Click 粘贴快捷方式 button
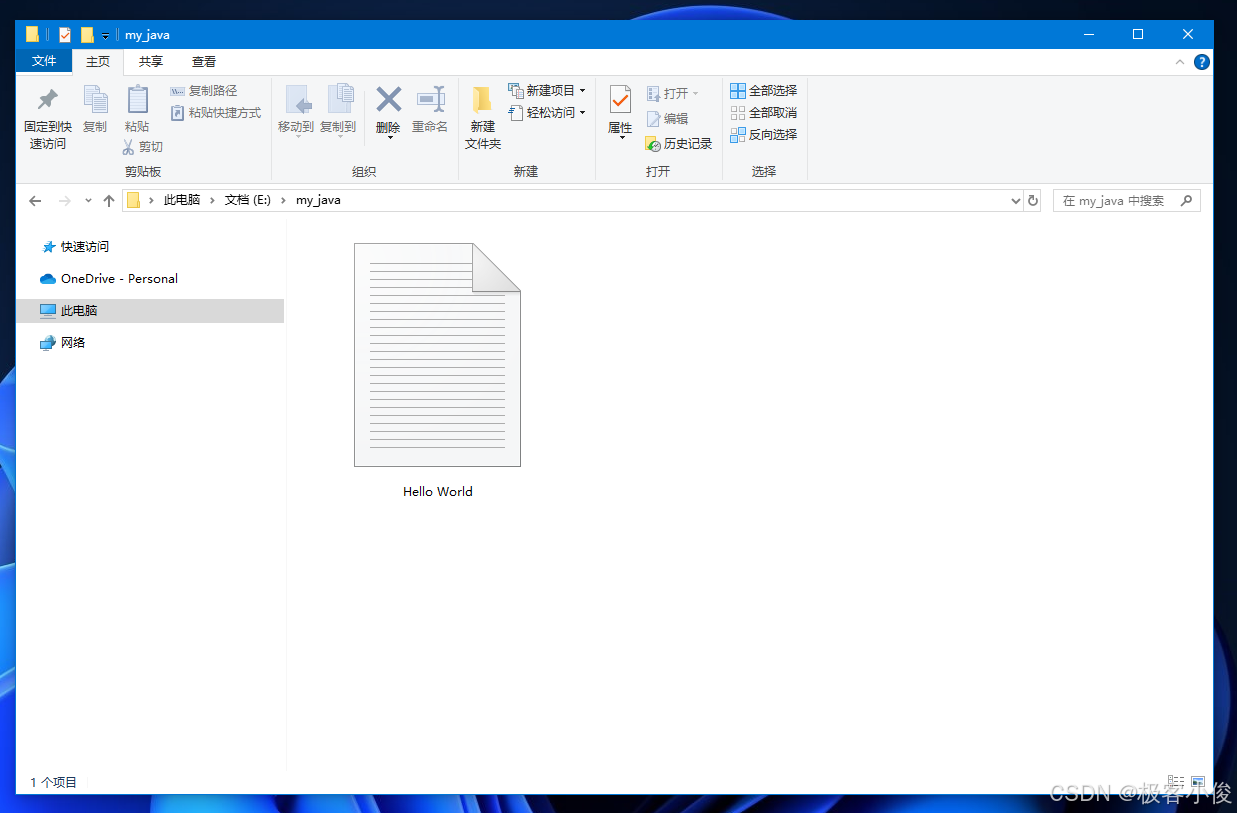 coord(216,113)
